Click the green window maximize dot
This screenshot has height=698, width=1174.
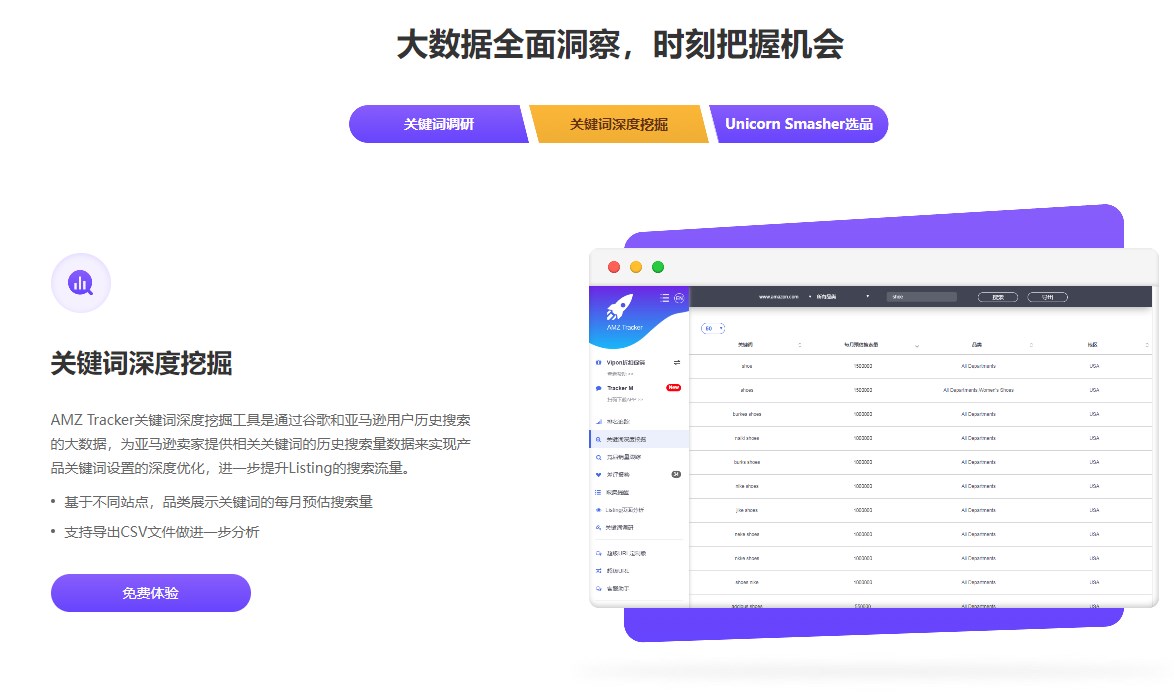657,267
